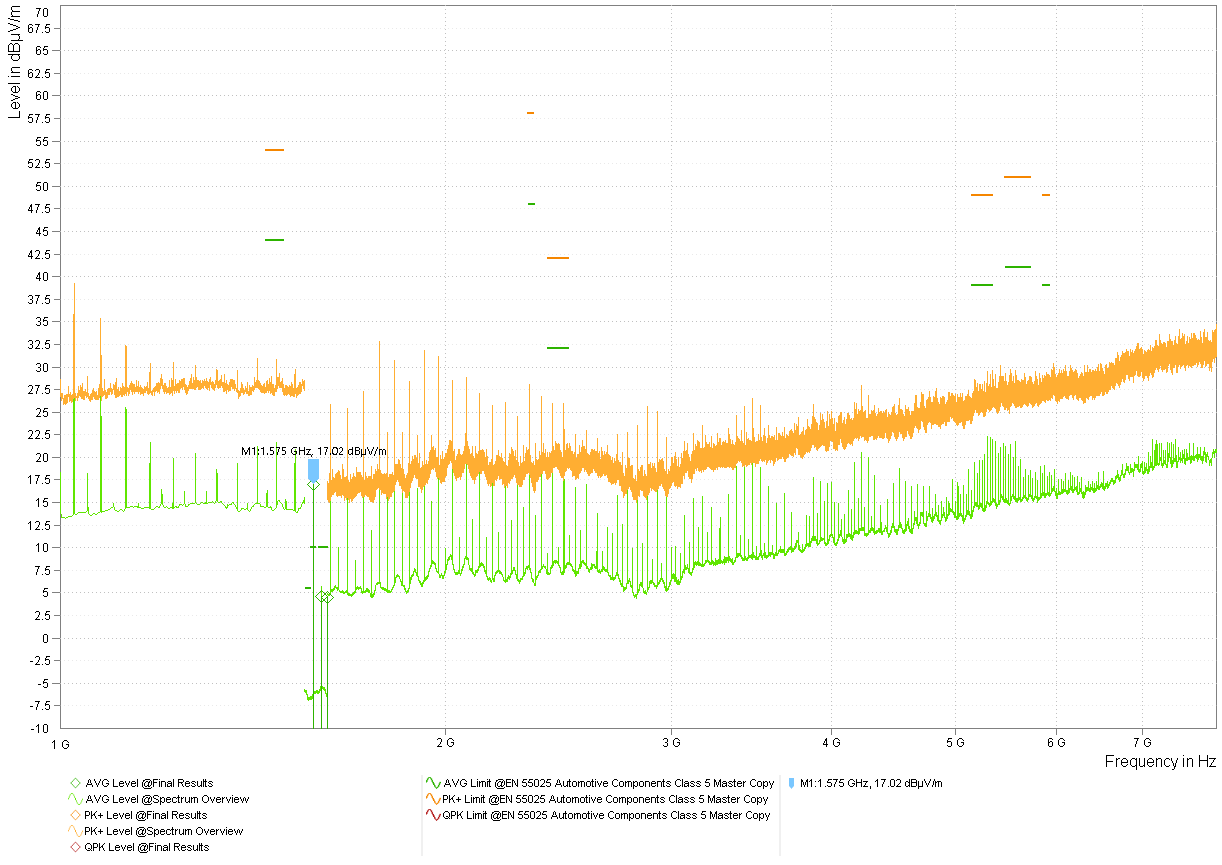The height and width of the screenshot is (865, 1222).
Task: Click the QPK Limit EN 55025 legend icon
Action: point(432,815)
